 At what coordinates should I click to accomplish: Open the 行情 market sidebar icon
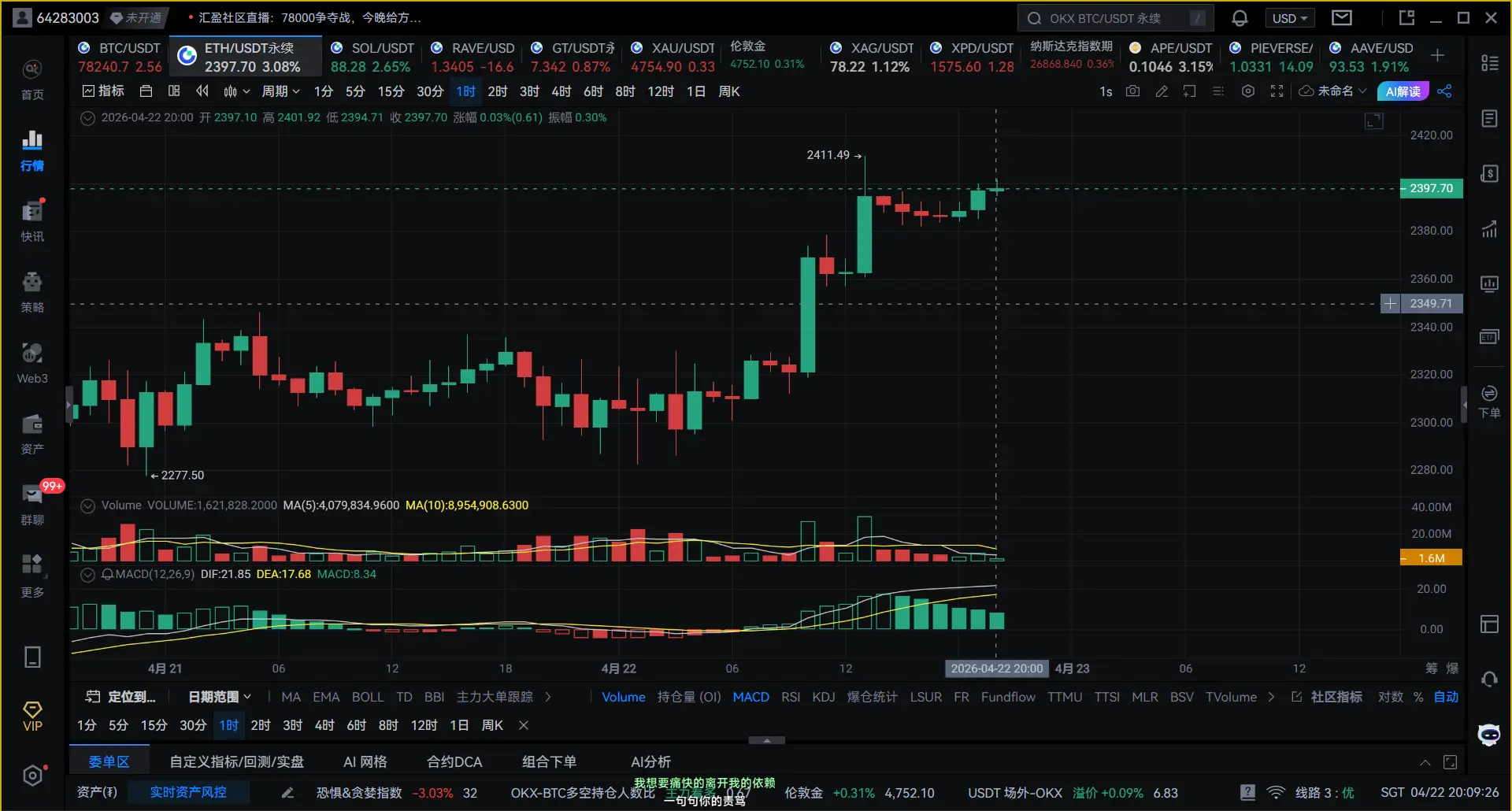(32, 150)
